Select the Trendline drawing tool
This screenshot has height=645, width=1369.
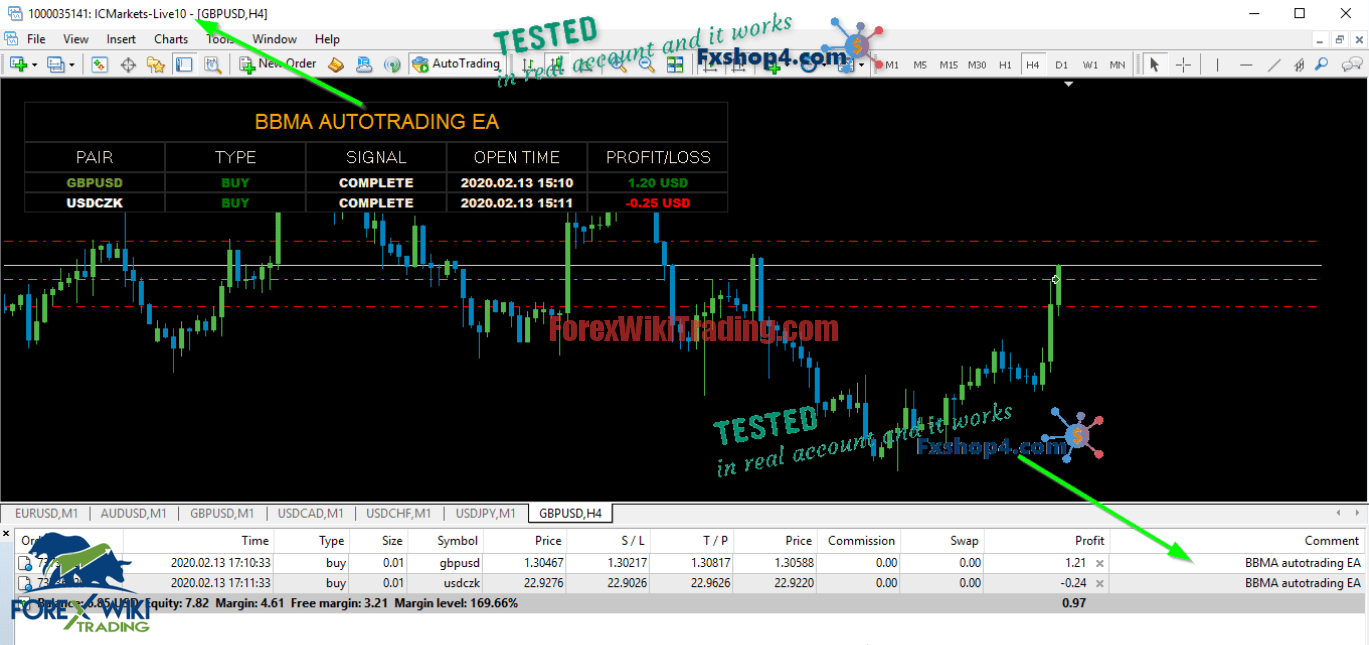coord(1273,65)
